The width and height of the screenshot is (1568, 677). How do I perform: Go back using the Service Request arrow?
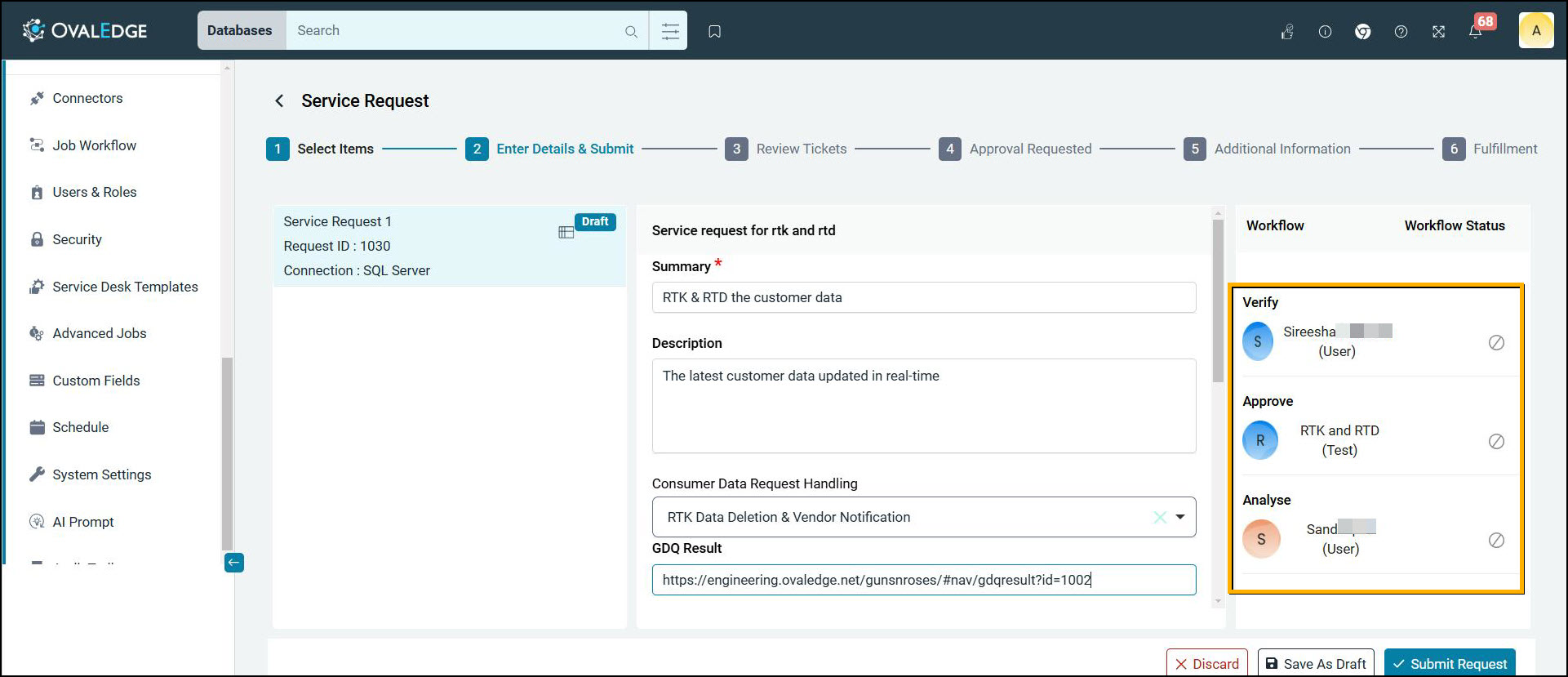coord(279,100)
